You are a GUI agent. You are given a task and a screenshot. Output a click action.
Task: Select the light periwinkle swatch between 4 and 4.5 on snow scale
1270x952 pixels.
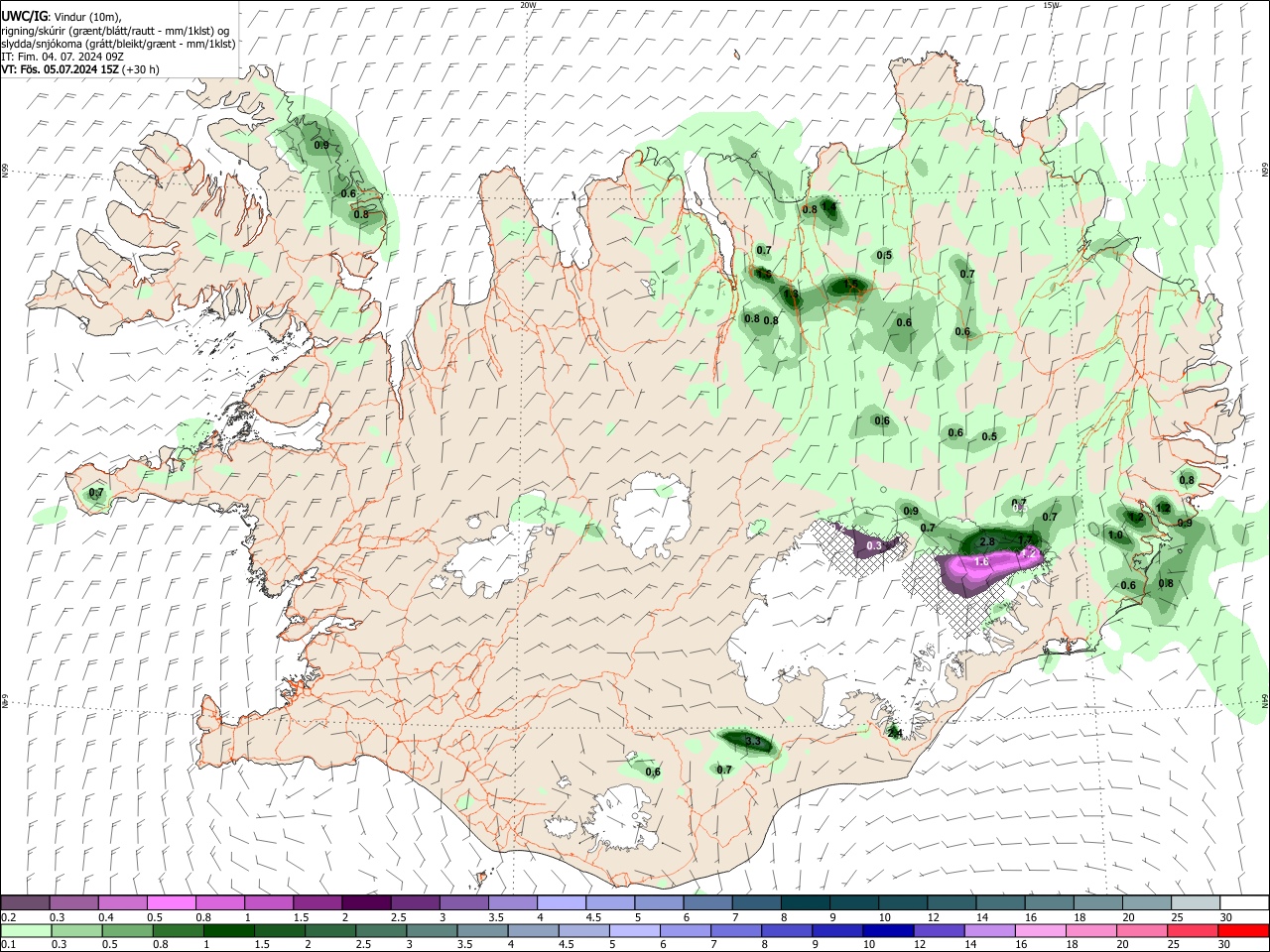[562, 902]
